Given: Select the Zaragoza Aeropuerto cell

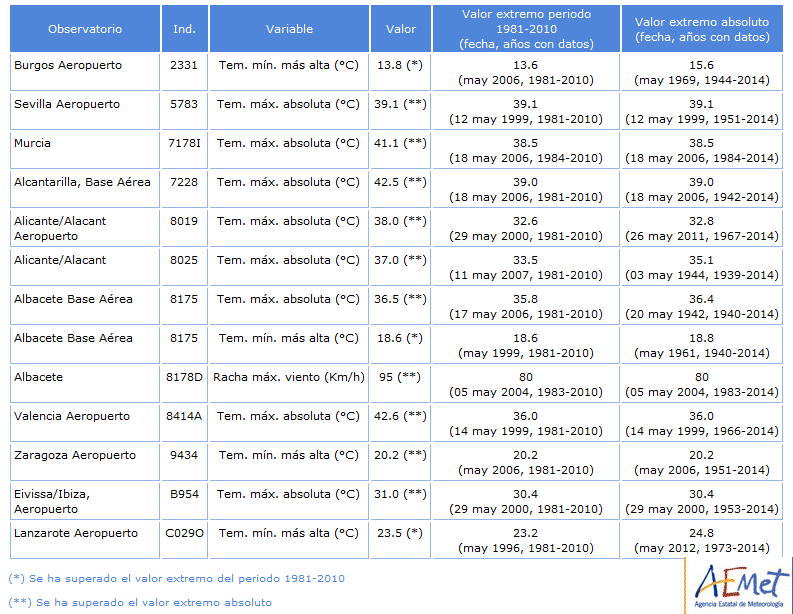Looking at the screenshot, I should coord(85,462).
